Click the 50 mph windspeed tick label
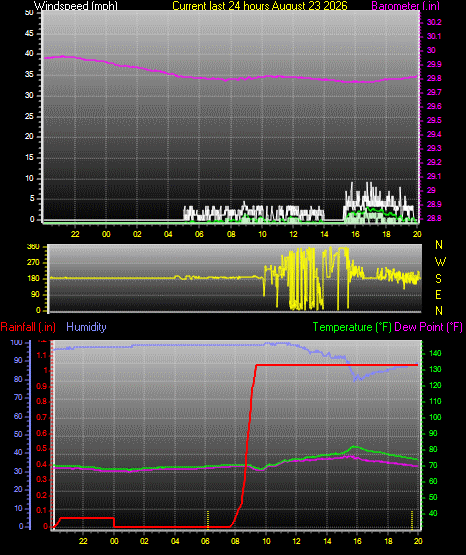This screenshot has width=466, height=555. click(29, 13)
